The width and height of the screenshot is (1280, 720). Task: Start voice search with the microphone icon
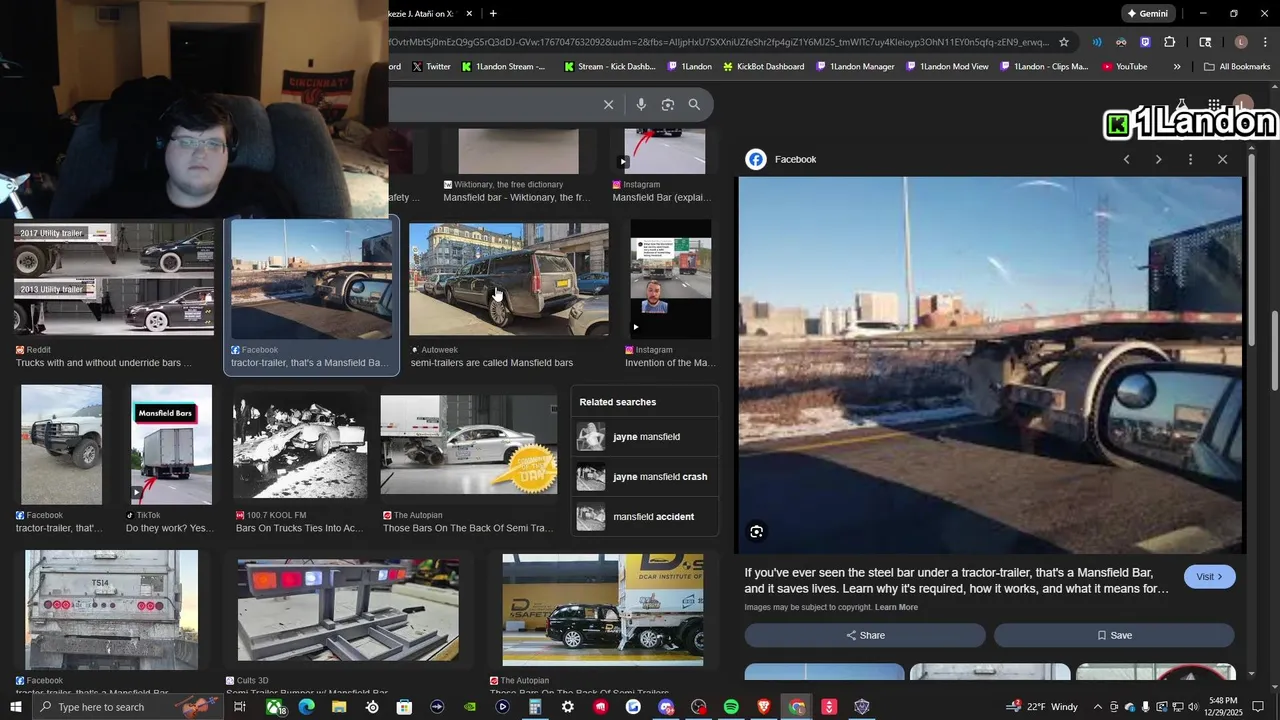[641, 104]
